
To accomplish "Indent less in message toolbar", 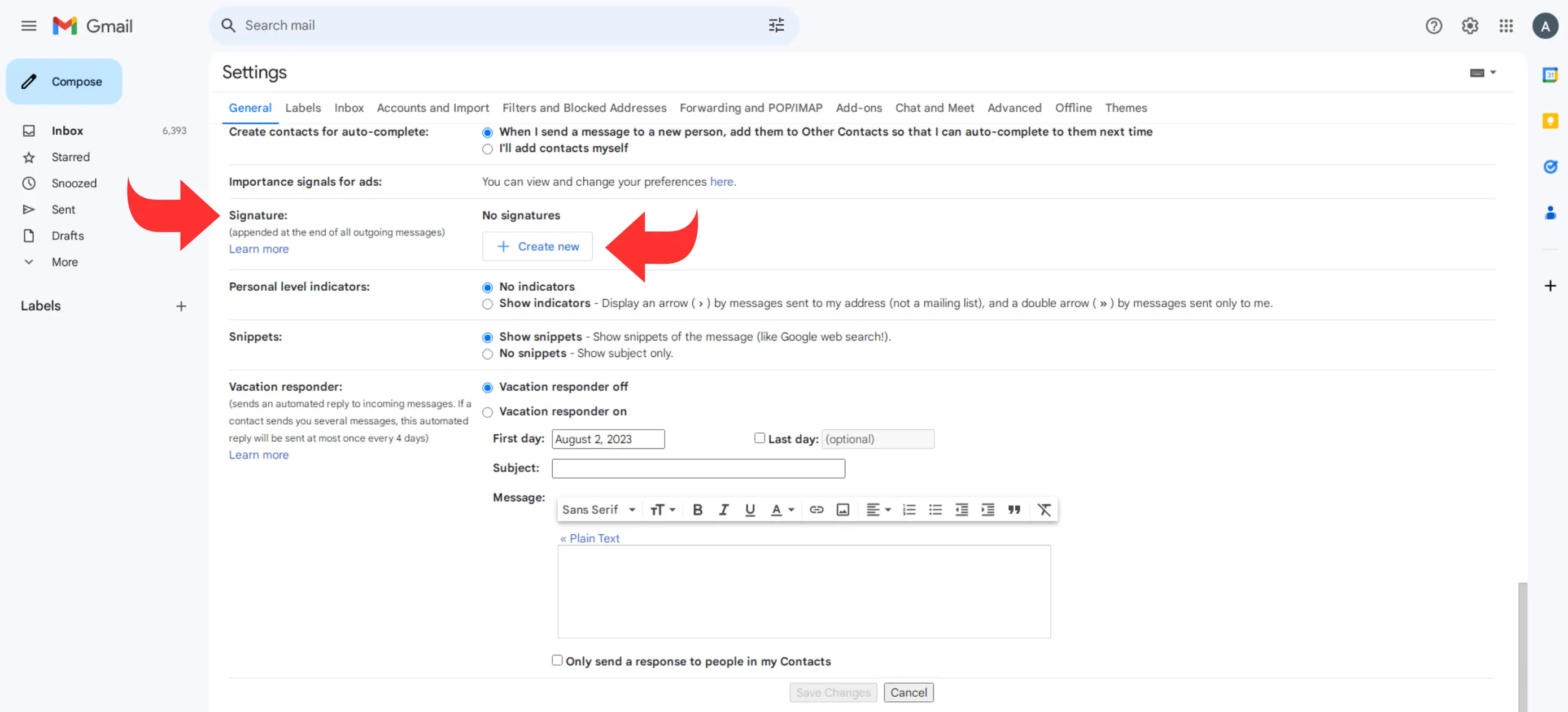I will pos(961,509).
